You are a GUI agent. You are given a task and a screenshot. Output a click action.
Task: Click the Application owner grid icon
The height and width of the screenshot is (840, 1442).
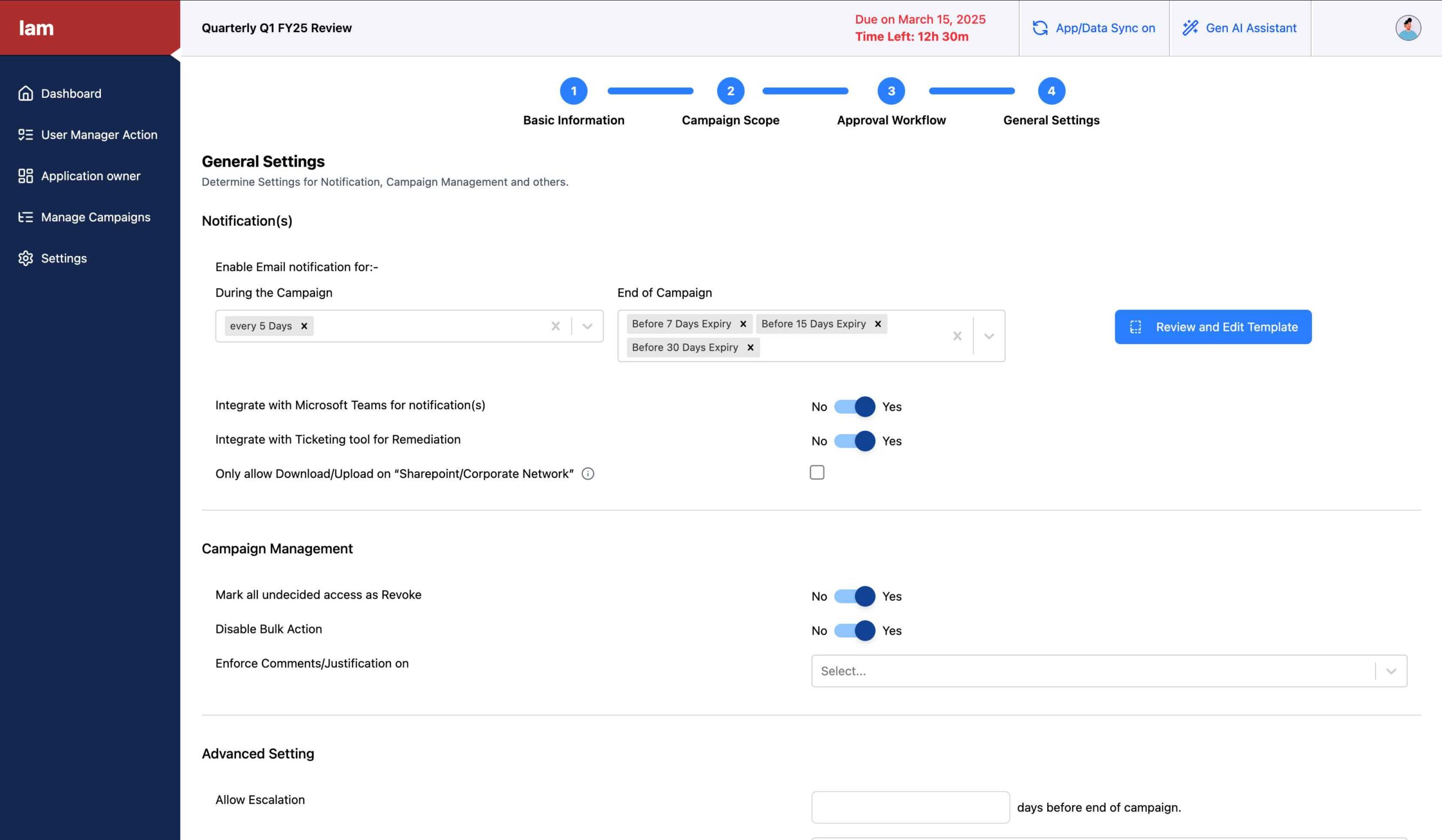pyautogui.click(x=25, y=176)
